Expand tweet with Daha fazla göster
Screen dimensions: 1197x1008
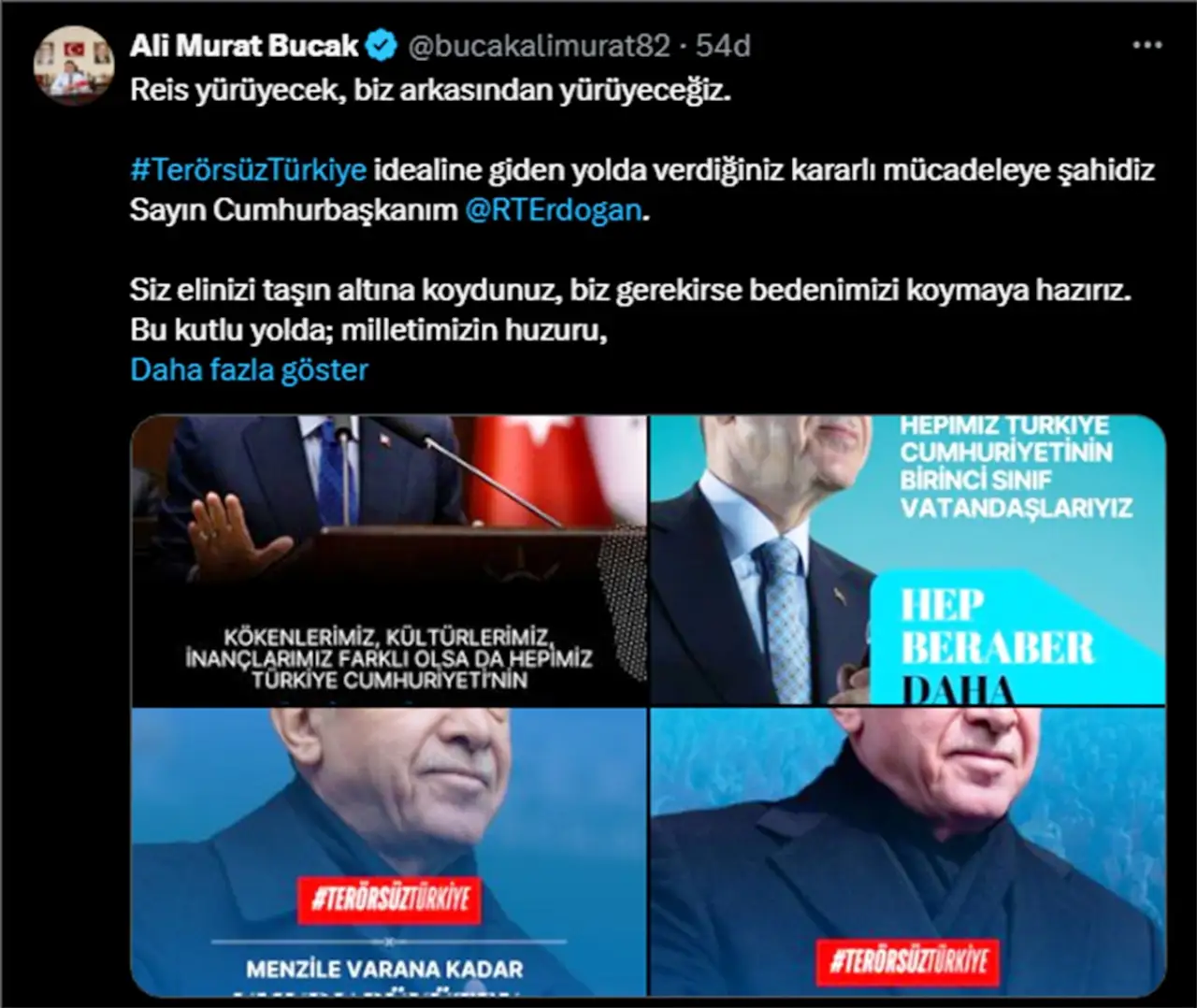(x=250, y=369)
